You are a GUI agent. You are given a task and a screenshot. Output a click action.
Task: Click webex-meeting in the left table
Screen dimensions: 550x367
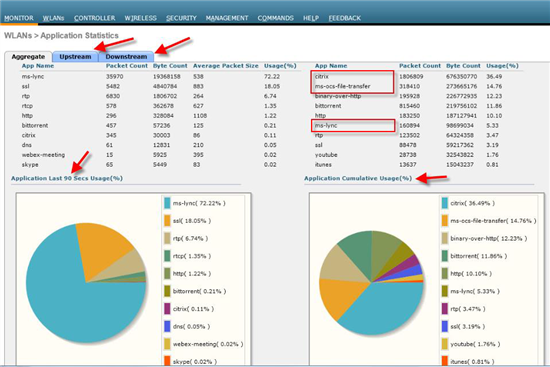43,155
